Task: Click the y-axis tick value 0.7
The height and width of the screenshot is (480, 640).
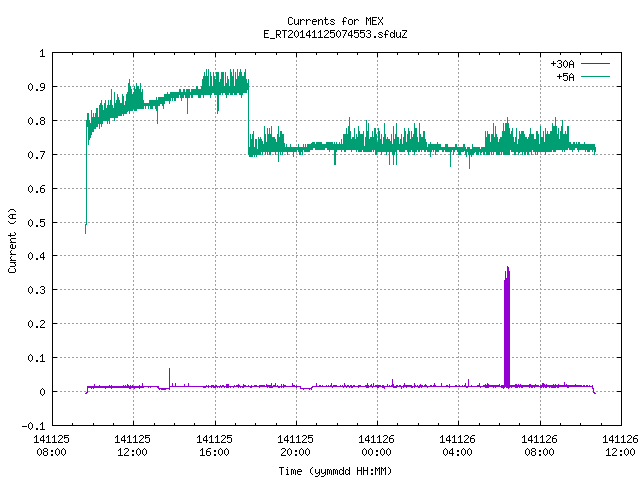Action: pos(36,155)
